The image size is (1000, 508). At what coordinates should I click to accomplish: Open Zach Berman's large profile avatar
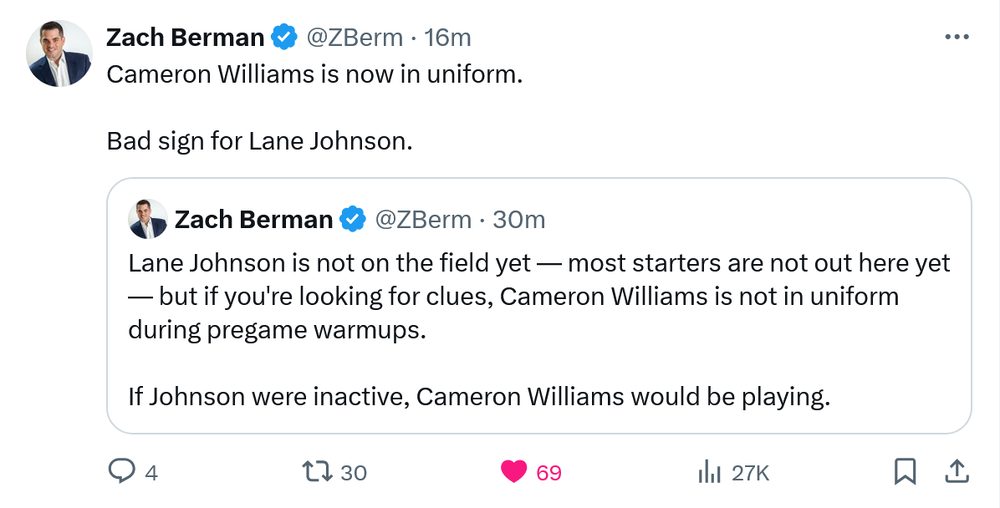point(60,53)
